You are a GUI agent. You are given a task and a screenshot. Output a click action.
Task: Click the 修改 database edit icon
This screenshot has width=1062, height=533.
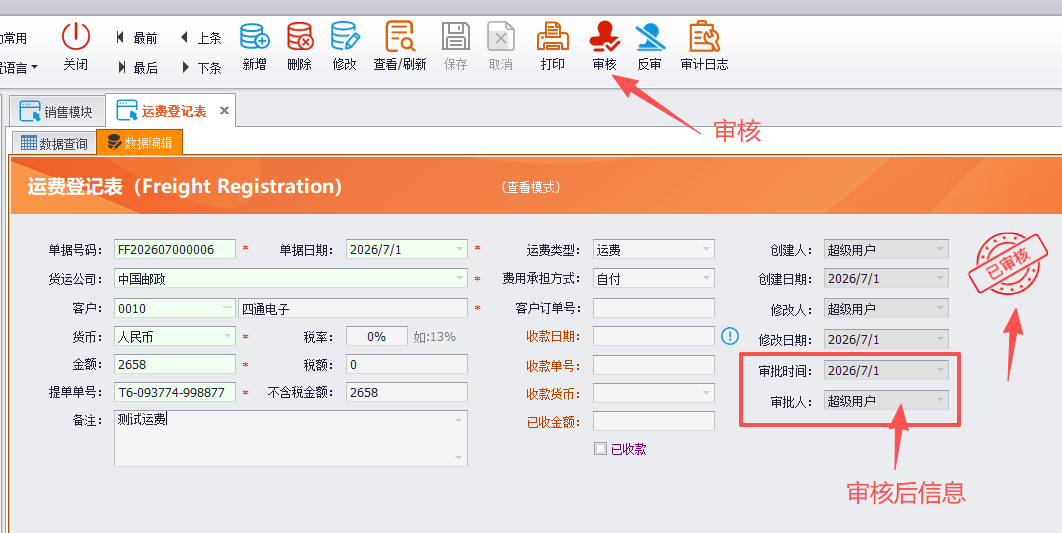pyautogui.click(x=345, y=36)
